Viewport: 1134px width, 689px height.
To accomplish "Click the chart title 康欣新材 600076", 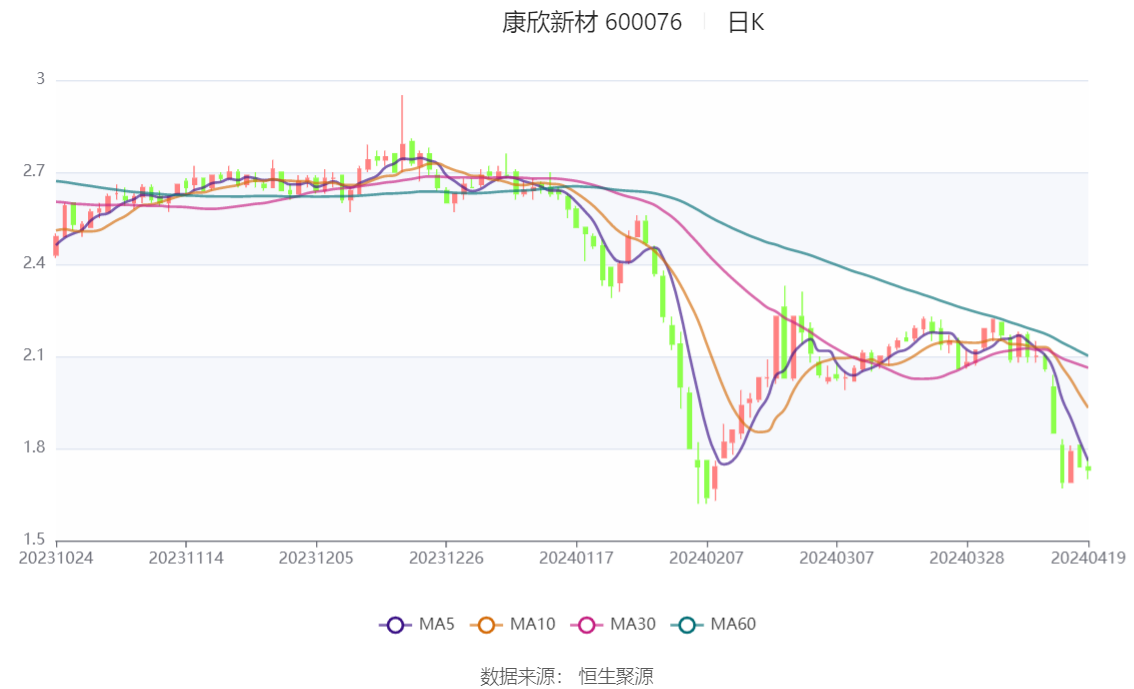I will (592, 22).
